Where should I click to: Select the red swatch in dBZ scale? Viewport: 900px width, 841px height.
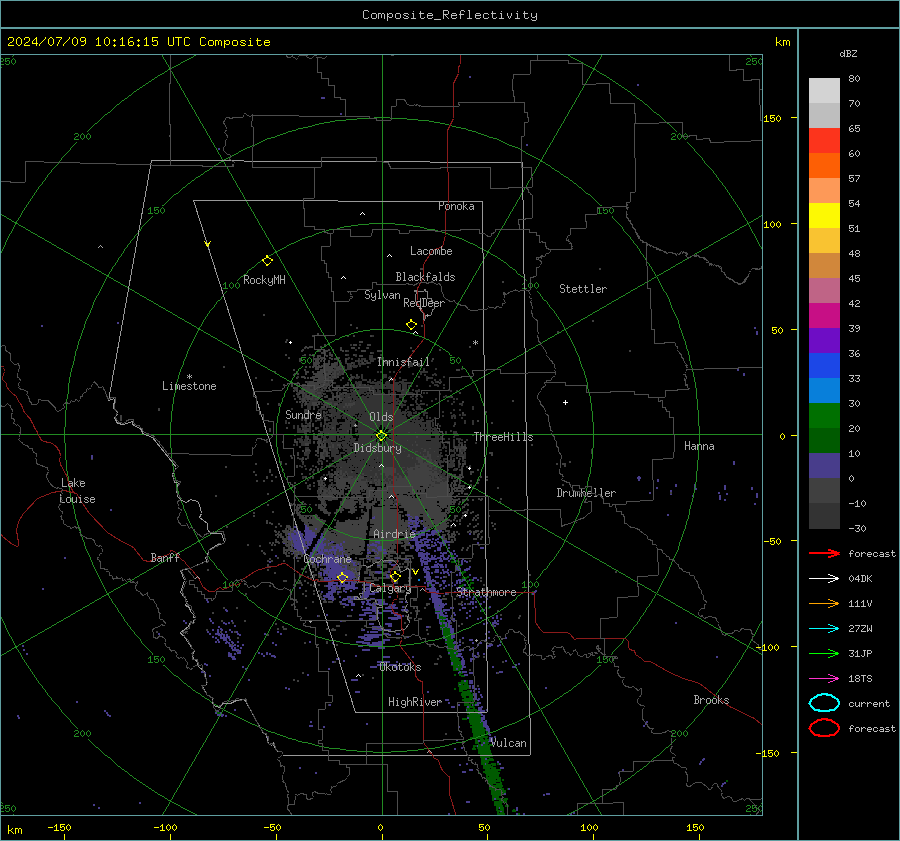pos(824,141)
